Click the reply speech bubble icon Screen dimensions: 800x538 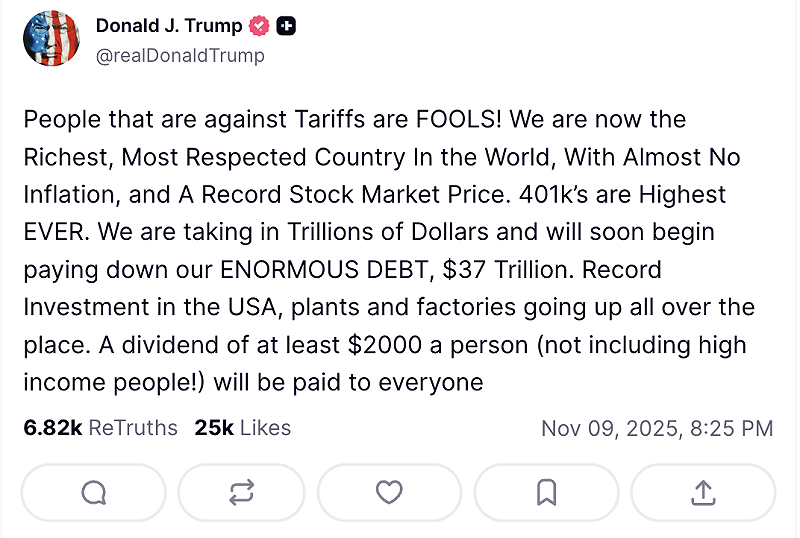[x=93, y=492]
